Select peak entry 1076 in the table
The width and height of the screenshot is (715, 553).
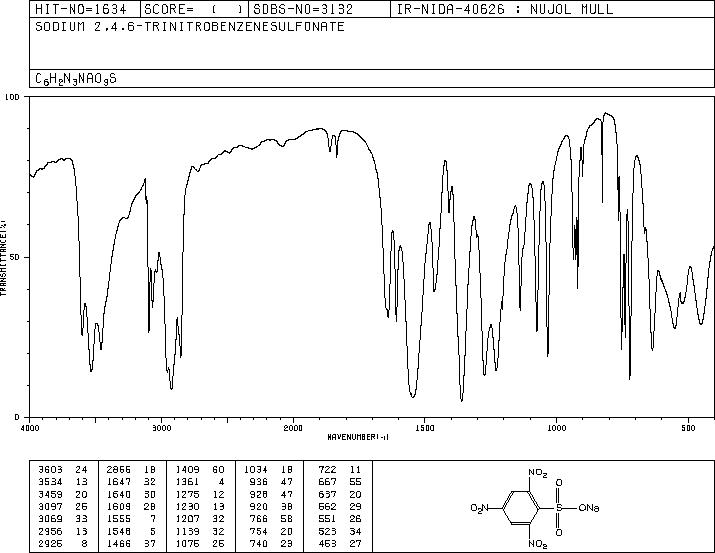pyautogui.click(x=200, y=543)
